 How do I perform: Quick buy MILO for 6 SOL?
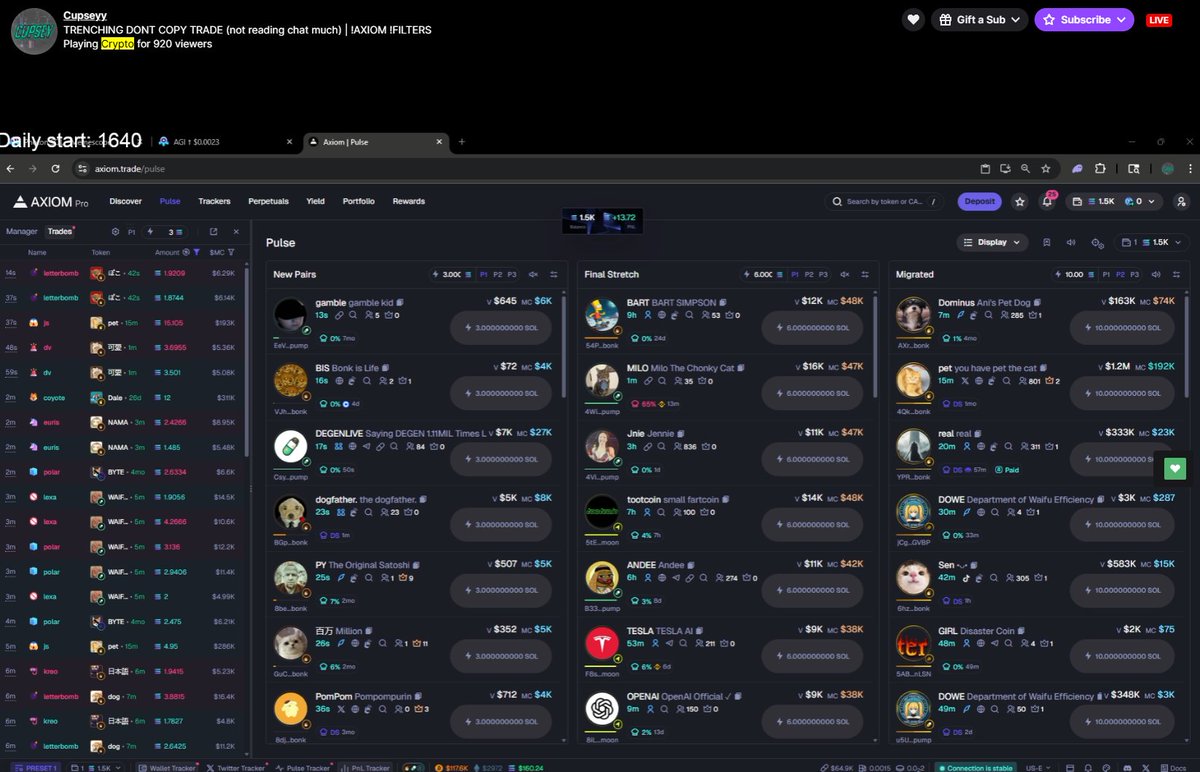[x=813, y=394]
